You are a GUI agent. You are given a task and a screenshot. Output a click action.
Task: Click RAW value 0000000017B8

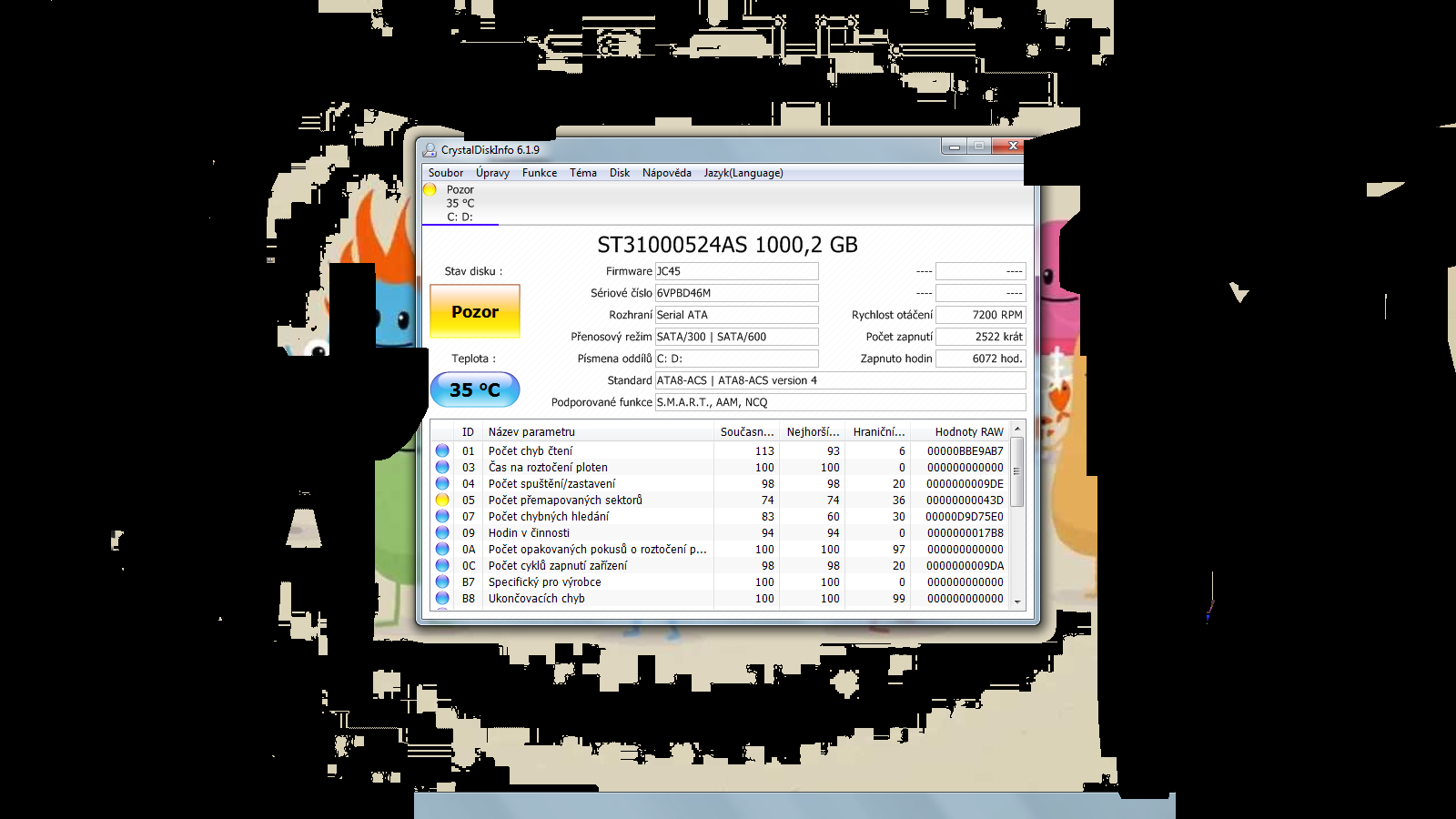pyautogui.click(x=965, y=533)
